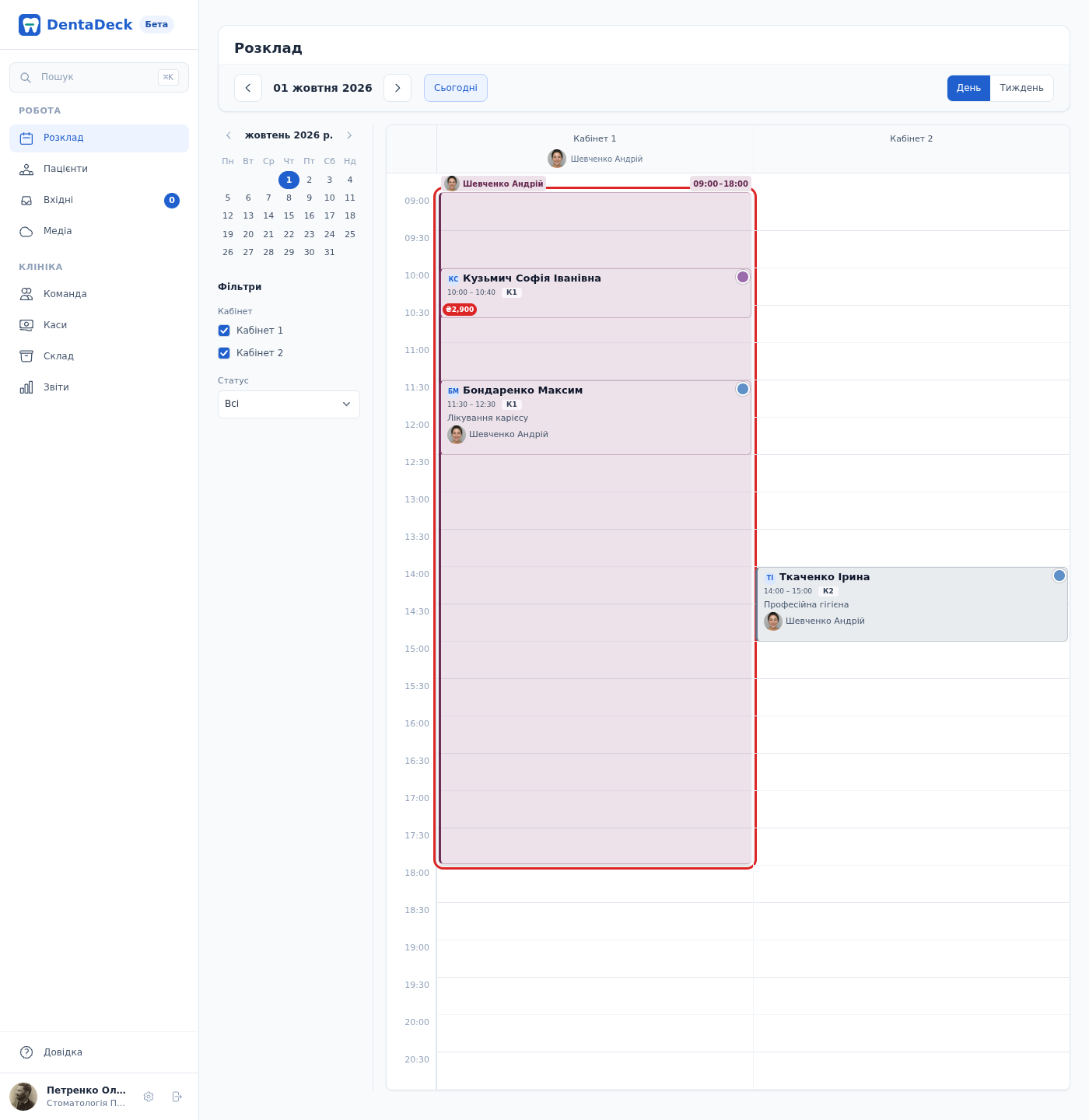The width and height of the screenshot is (1089, 1120).
Task: Open Бондаренко Максим appointment card
Action: (x=596, y=418)
